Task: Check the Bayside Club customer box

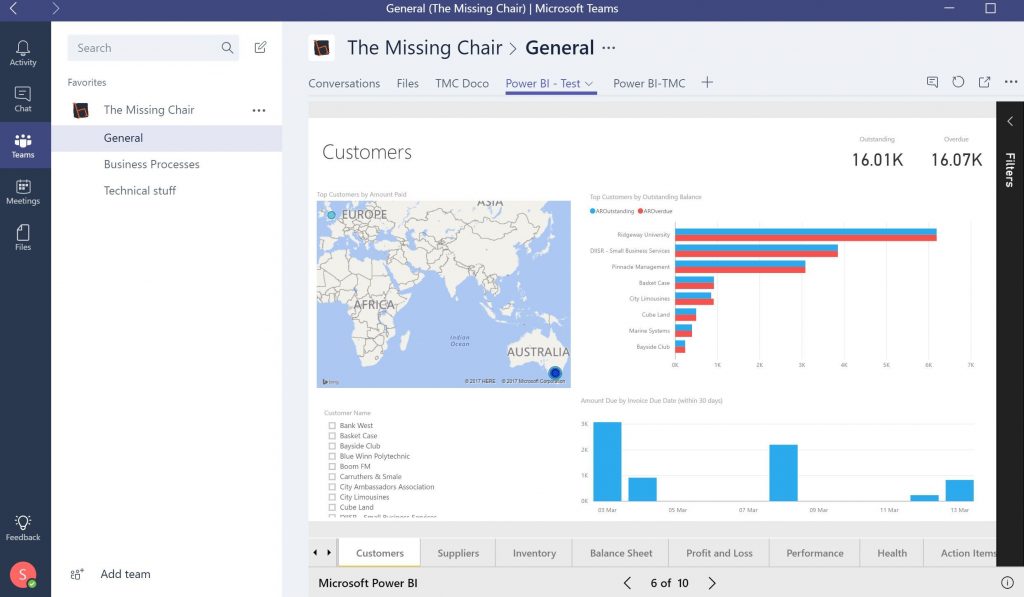Action: point(332,446)
